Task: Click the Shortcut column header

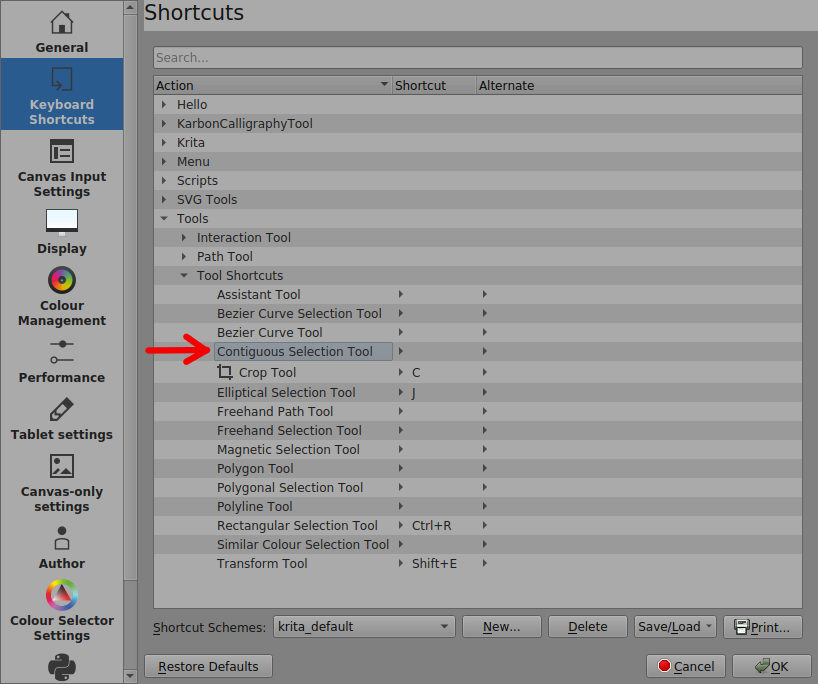Action: [434, 86]
